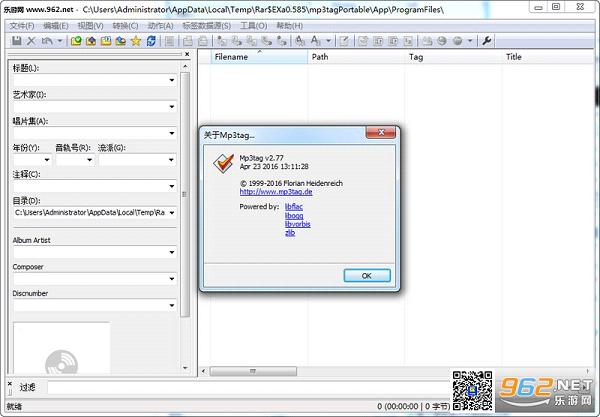The width and height of the screenshot is (600, 417).
Task: Click the Filename - Tag converter icon
Action: [x=237, y=41]
